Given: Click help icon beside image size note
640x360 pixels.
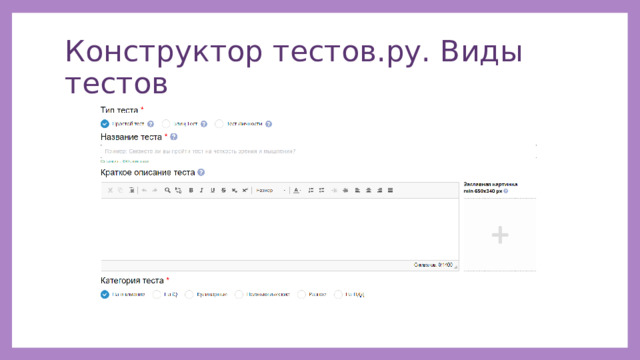Looking at the screenshot, I should point(506,191).
